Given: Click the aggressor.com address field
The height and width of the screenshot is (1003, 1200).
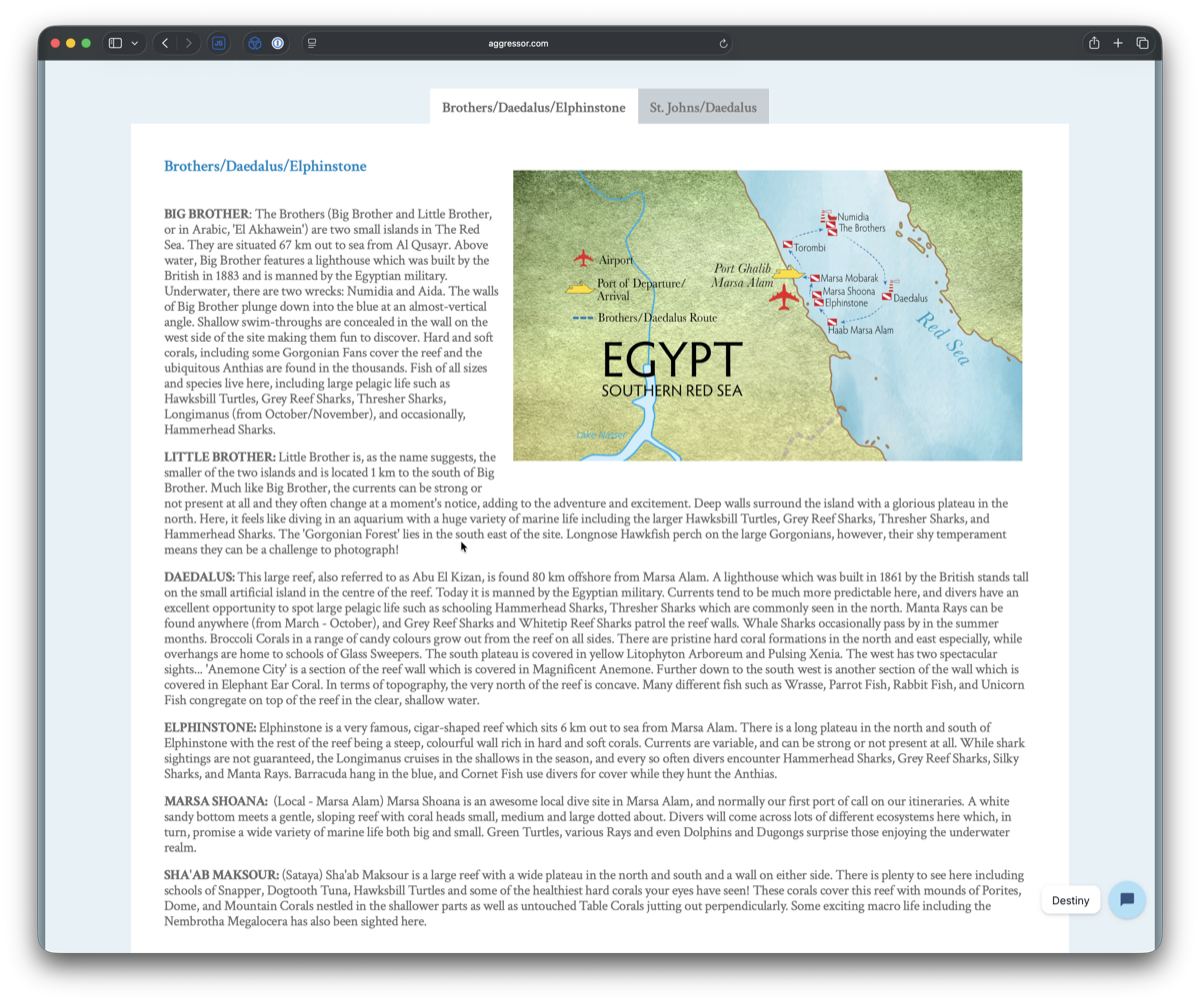Looking at the screenshot, I should 518,43.
